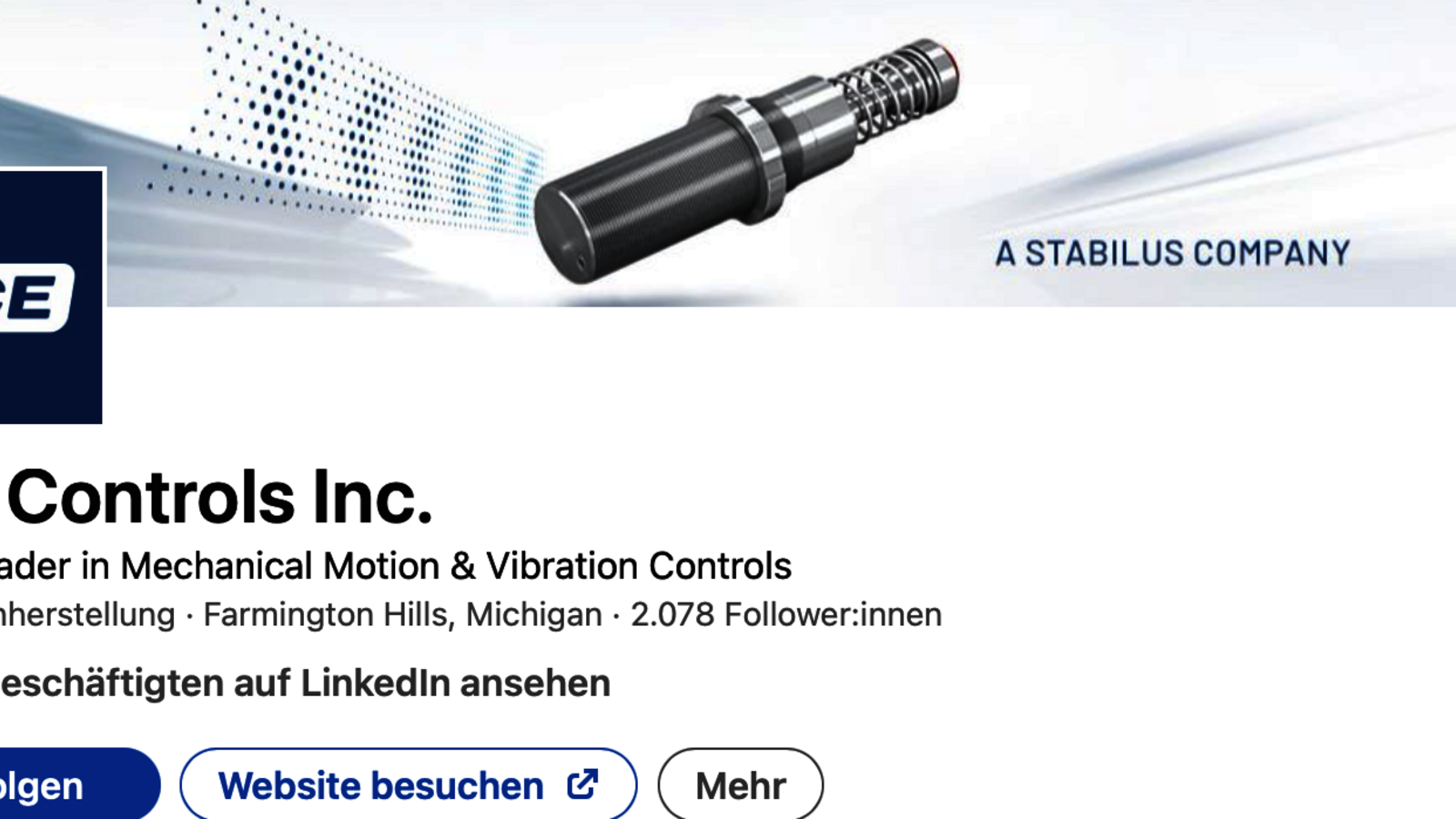Expand the Mehr options menu
This screenshot has width=1456, height=819.
pos(741,786)
